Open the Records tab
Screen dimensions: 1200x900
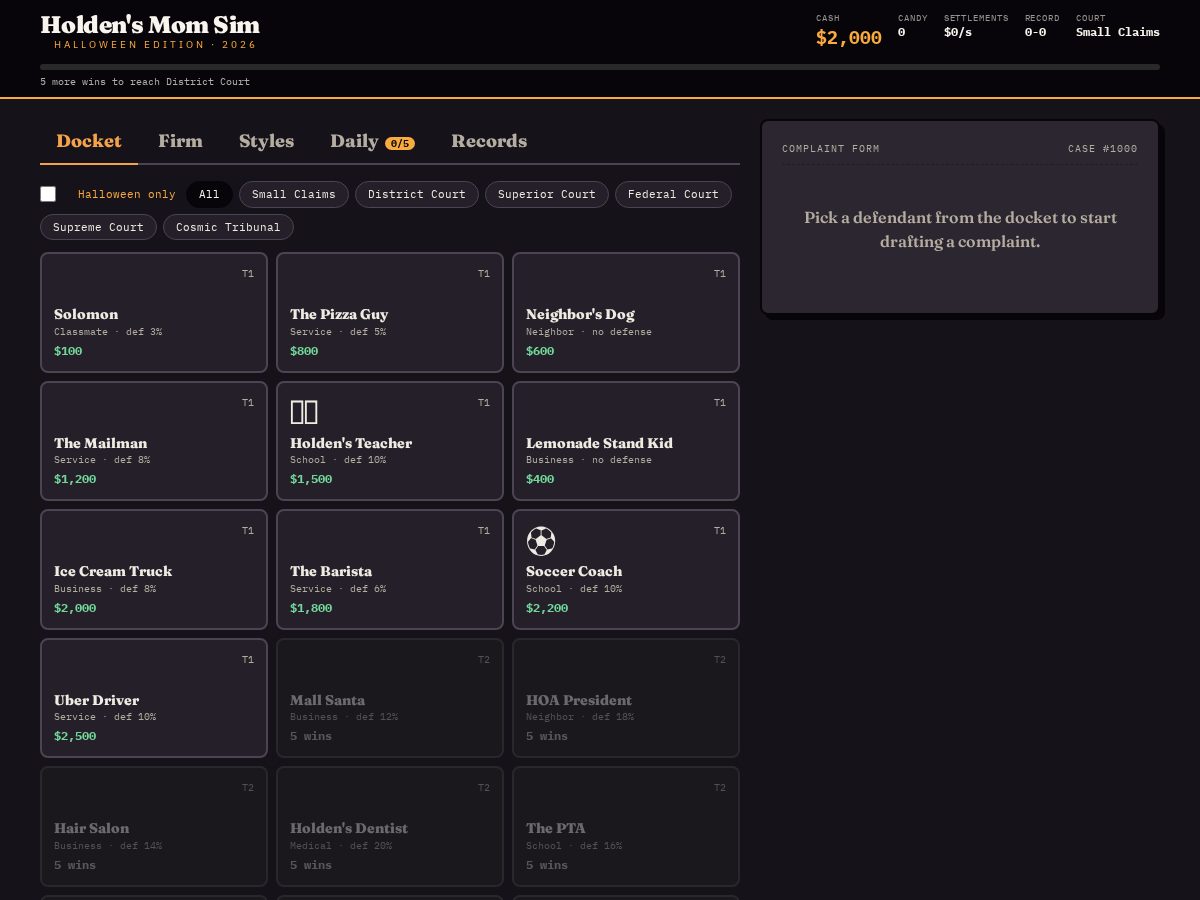[489, 141]
